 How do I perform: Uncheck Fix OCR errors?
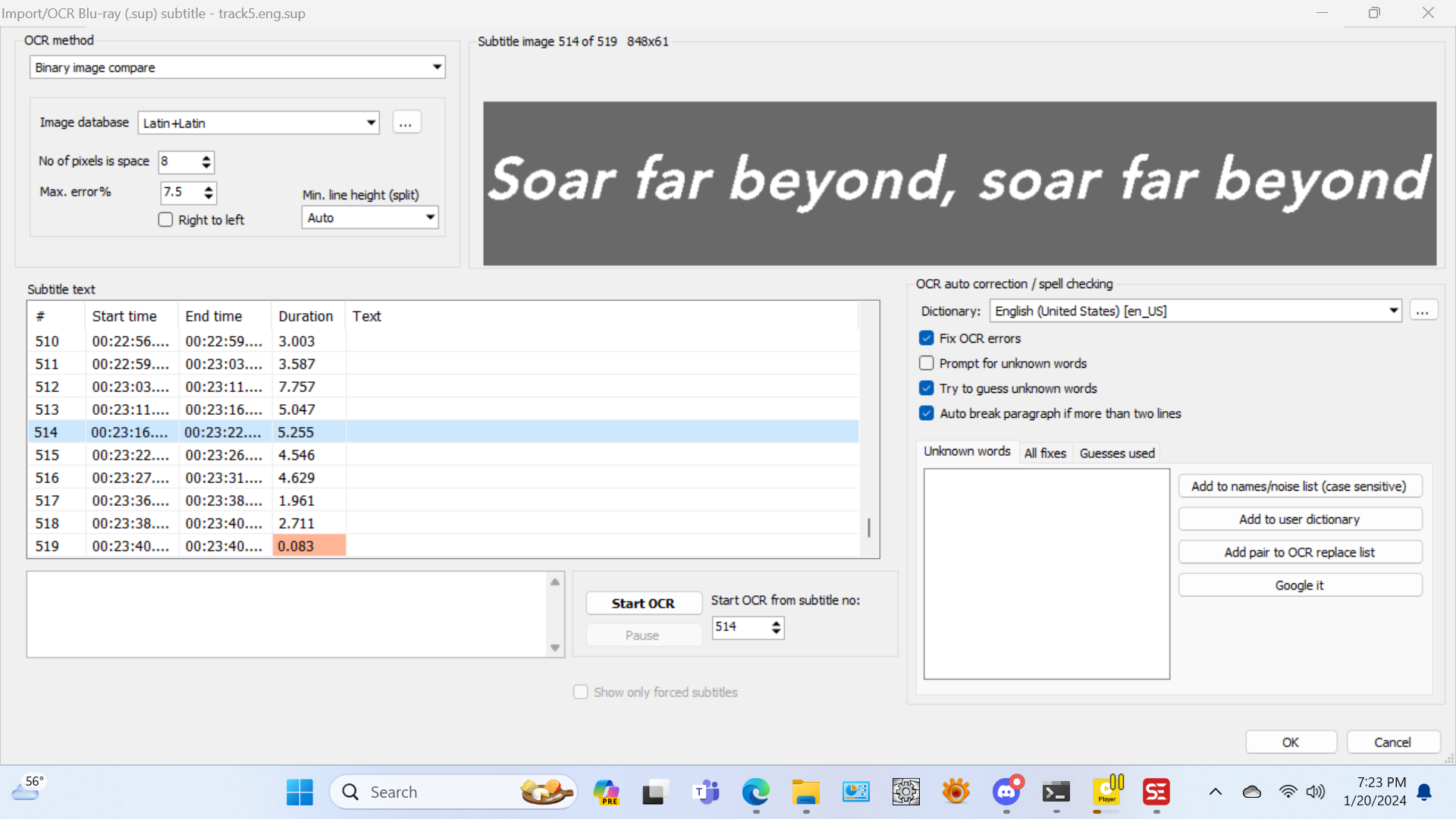[927, 338]
